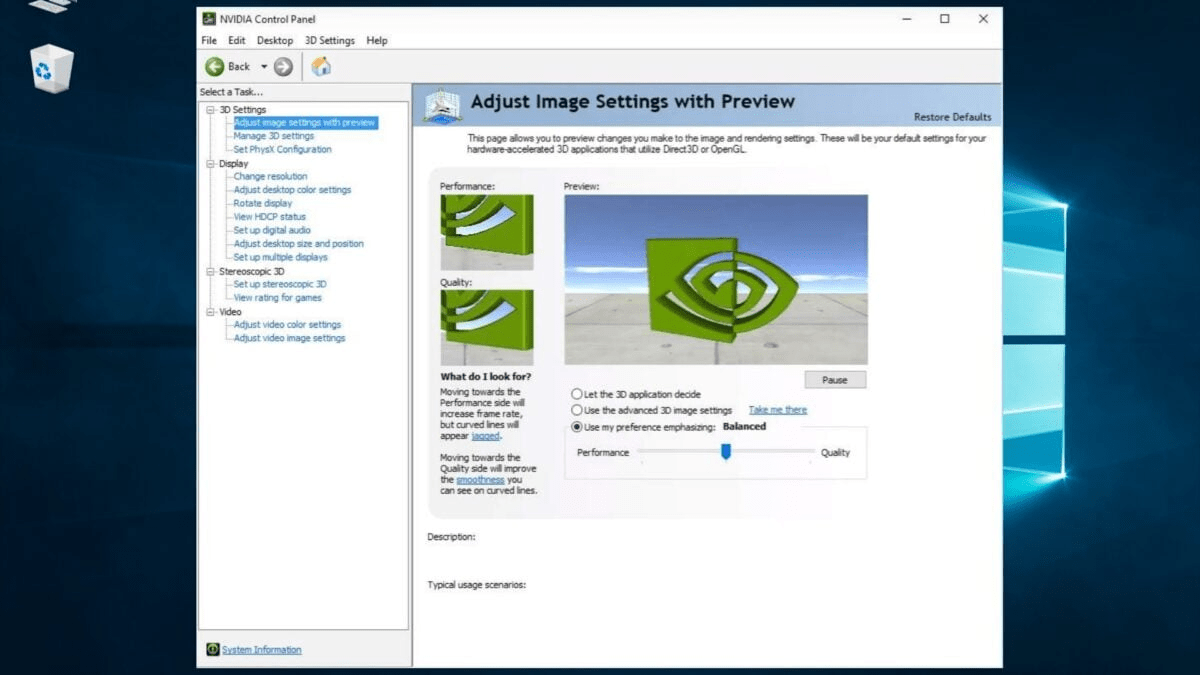This screenshot has height=675, width=1200.
Task: Collapse the Display tree node
Action: 211,163
